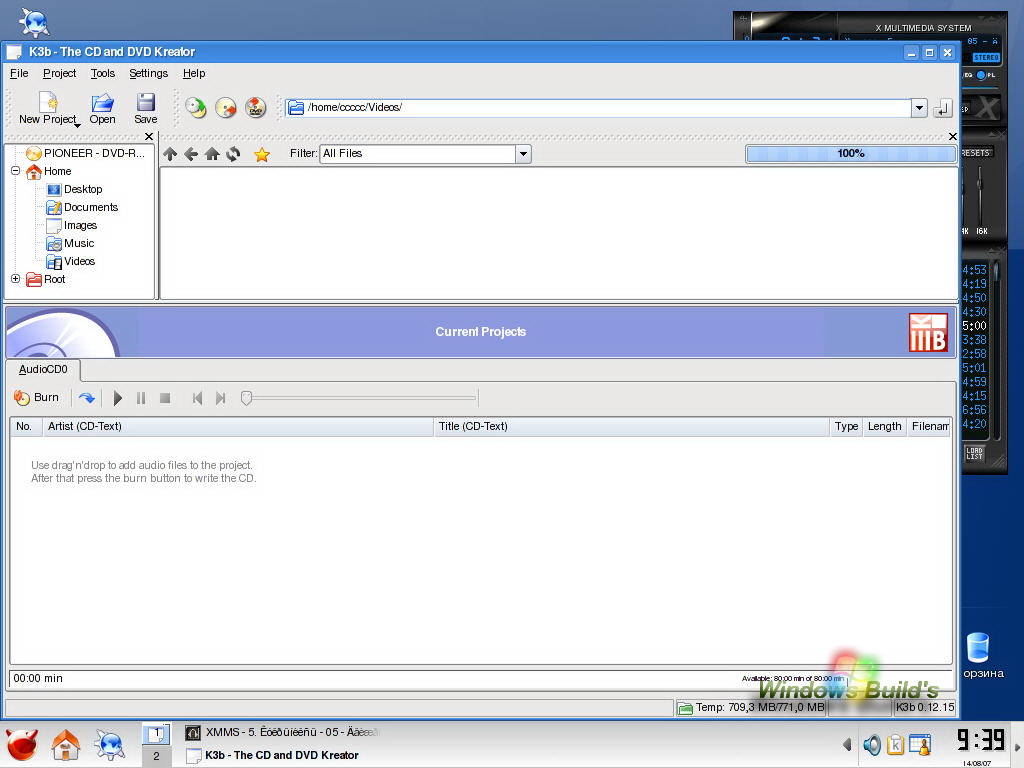Viewport: 1024px width, 768px height.
Task: Skip to next track
Action: pos(221,398)
